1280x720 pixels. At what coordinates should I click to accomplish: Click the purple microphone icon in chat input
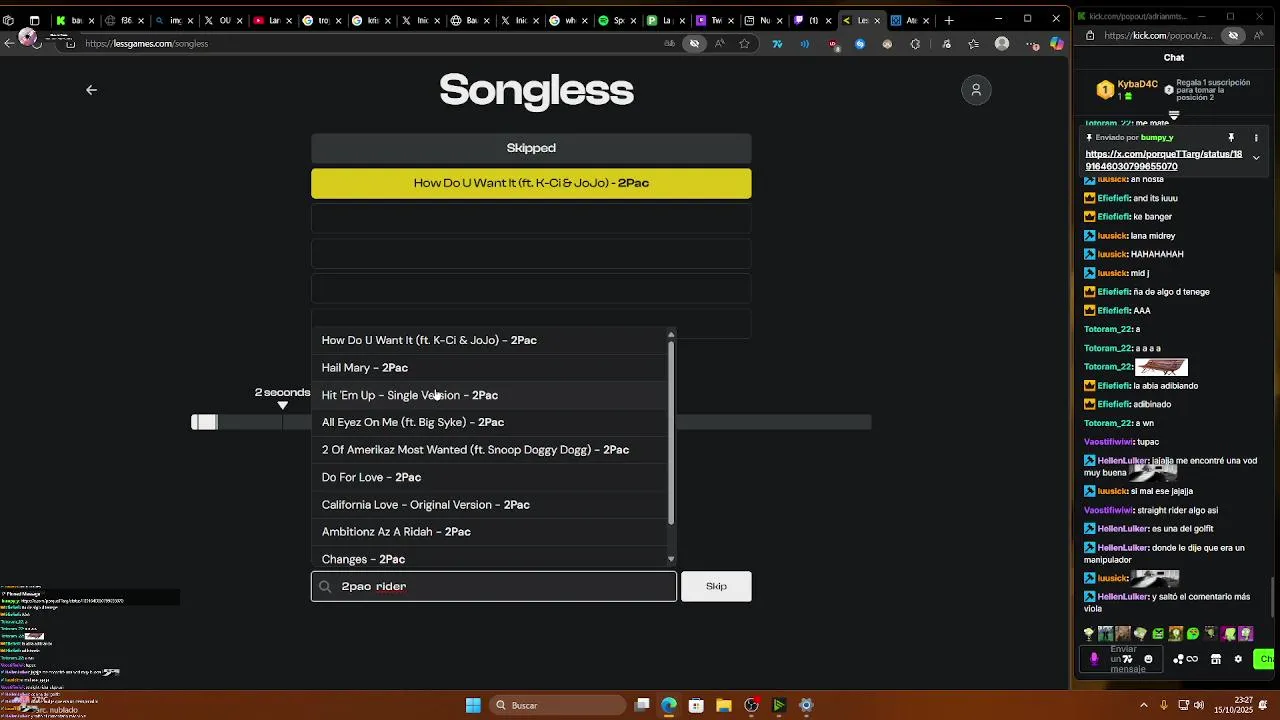pyautogui.click(x=1094, y=659)
